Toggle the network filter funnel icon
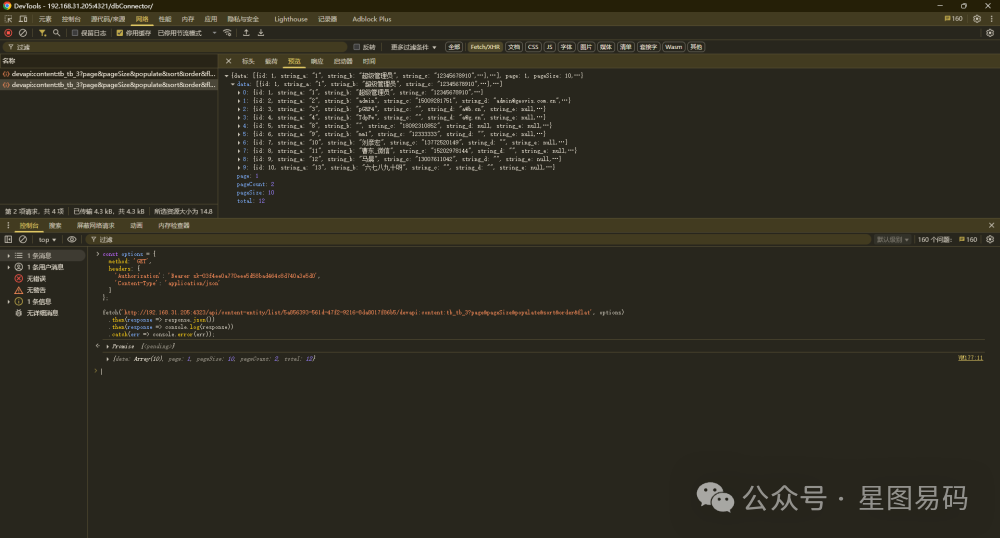Image resolution: width=1000 pixels, height=538 pixels. point(42,33)
